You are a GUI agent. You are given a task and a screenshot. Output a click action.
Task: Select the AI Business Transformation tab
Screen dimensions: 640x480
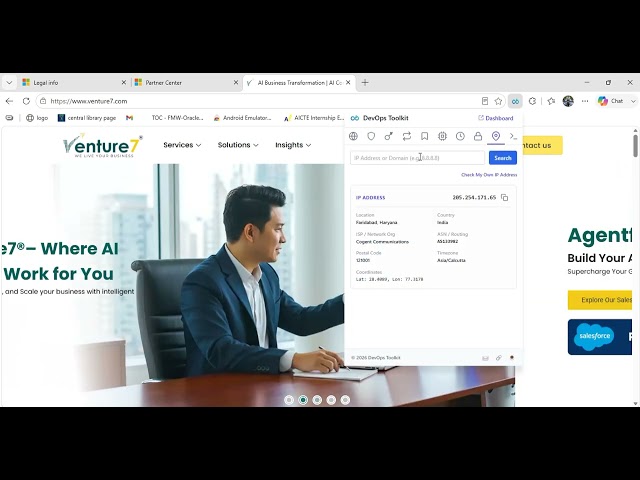click(x=299, y=82)
